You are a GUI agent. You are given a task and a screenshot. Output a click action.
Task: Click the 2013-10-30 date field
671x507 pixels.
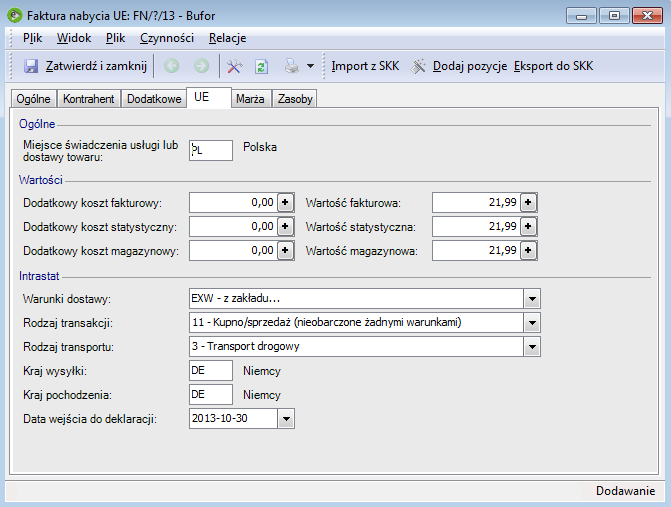click(233, 418)
